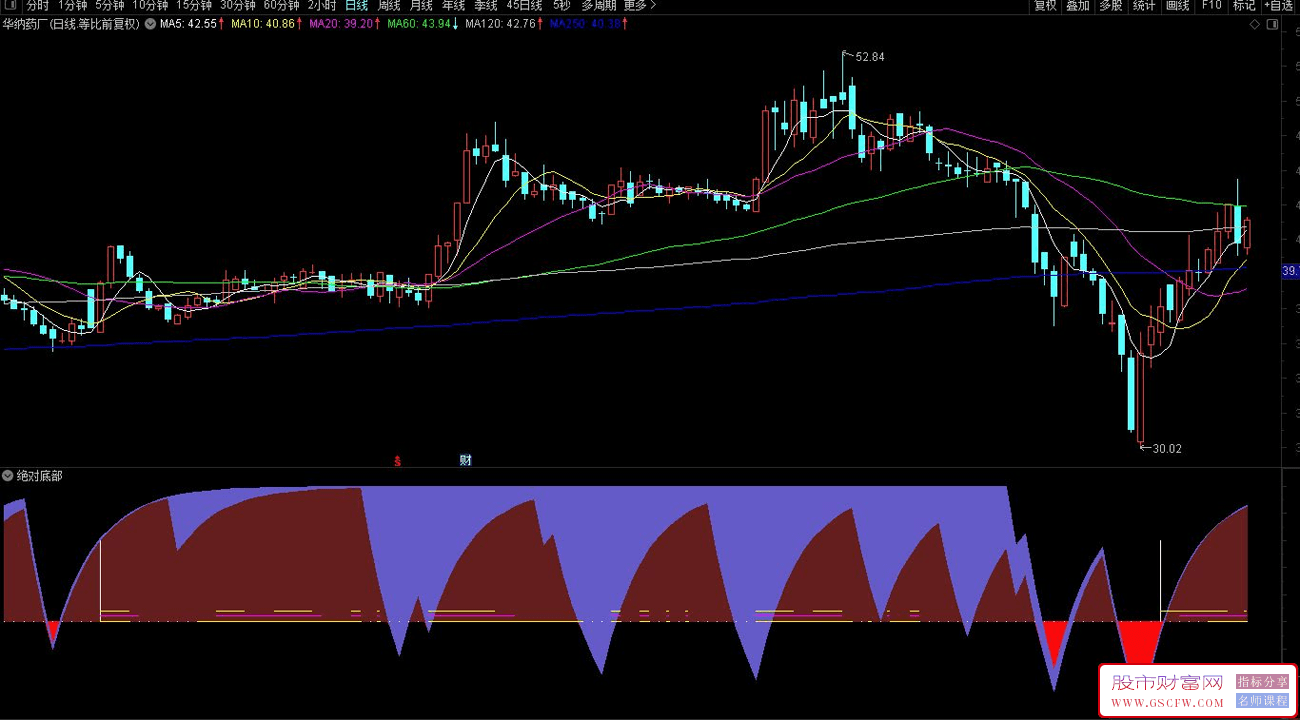The width and height of the screenshot is (1300, 720).
Task: Toggle the side panel layout icon
Action: (x=1272, y=24)
